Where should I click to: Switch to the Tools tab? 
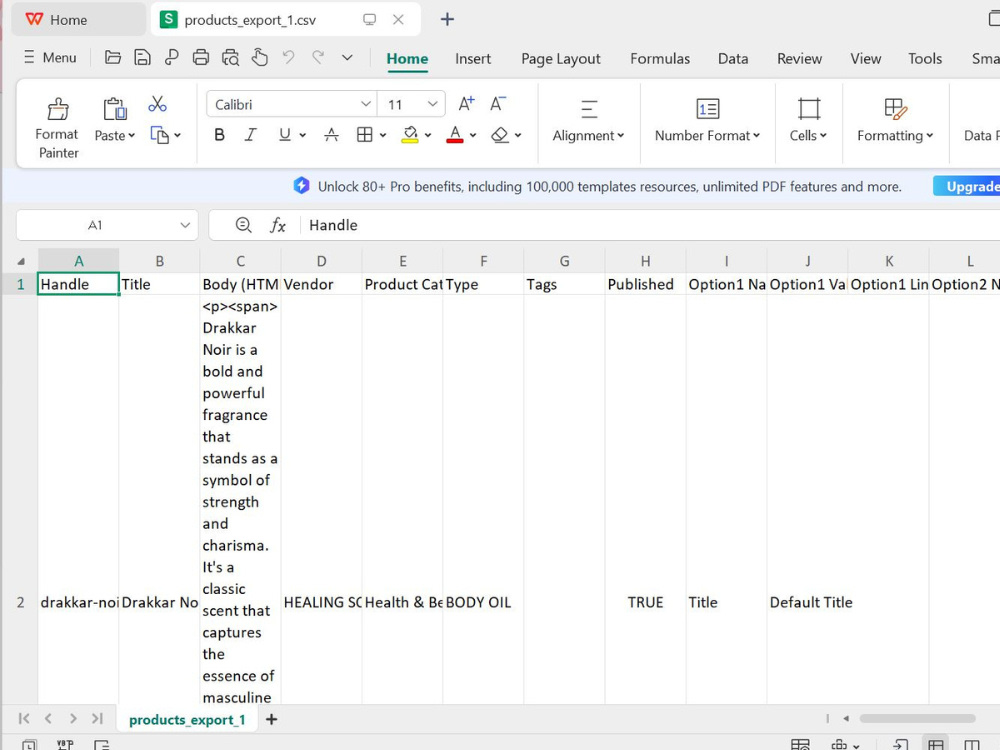pos(925,59)
